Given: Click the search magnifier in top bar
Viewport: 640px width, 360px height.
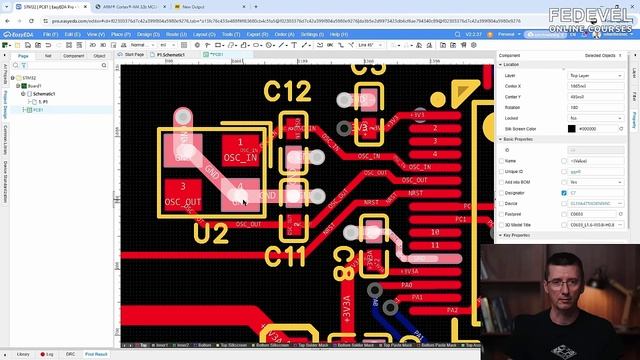Looking at the screenshot, I should (x=457, y=34).
